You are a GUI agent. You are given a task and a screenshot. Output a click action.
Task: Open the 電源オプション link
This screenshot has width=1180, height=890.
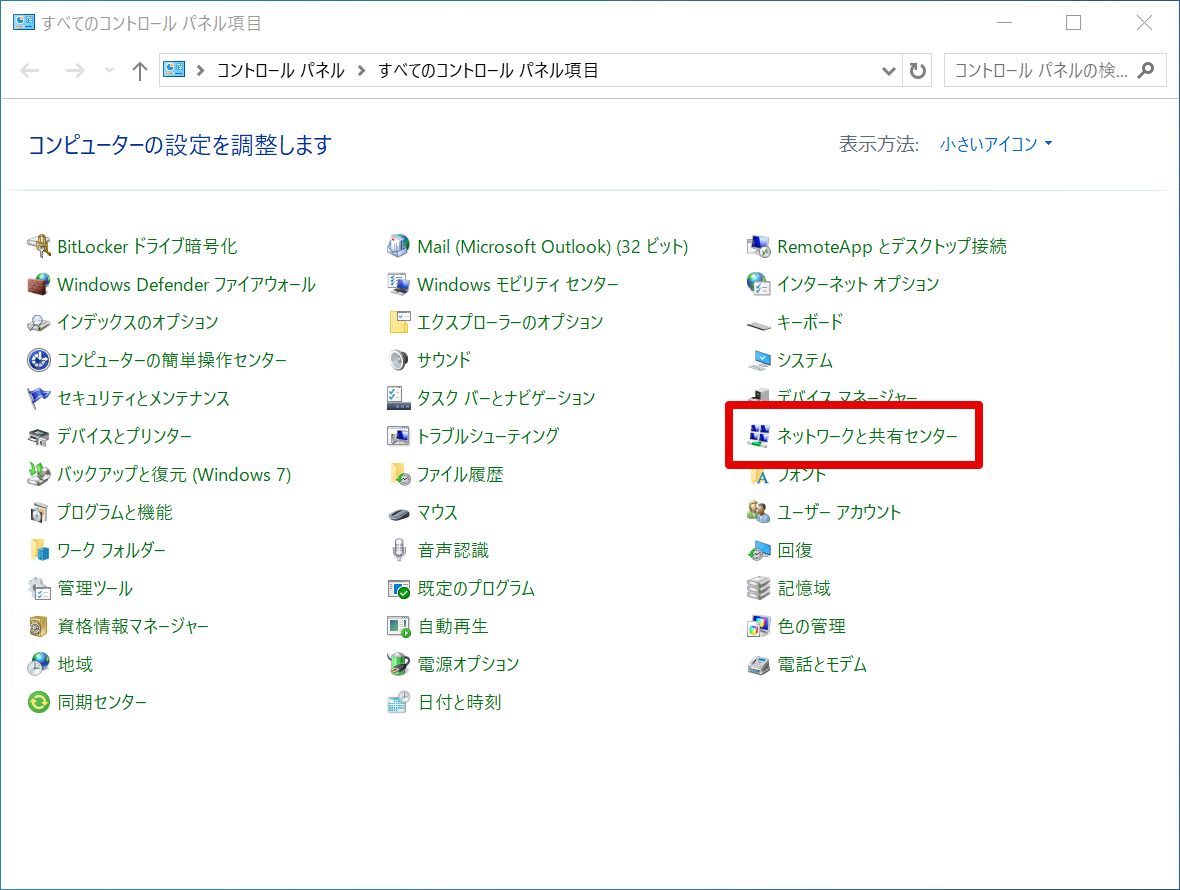click(x=468, y=664)
